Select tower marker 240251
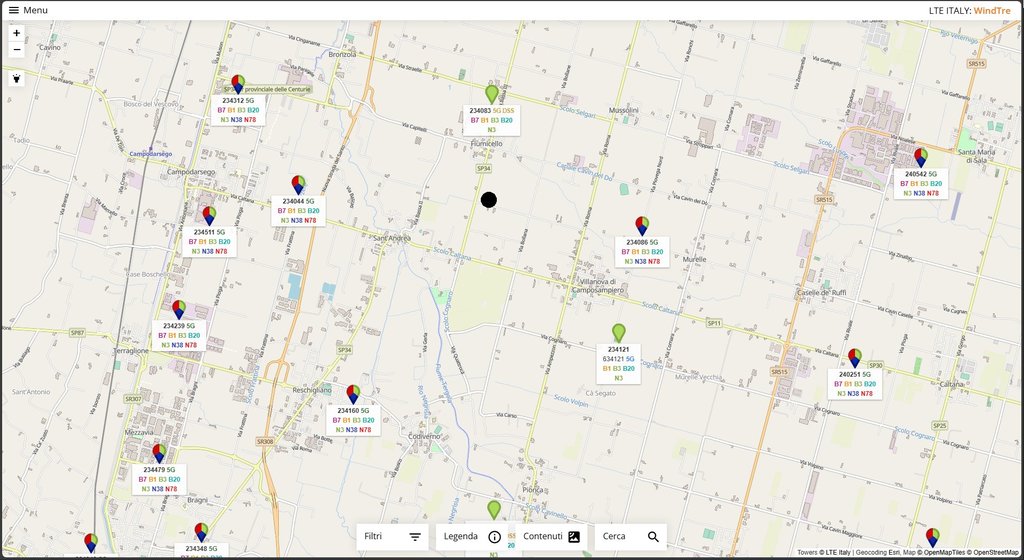The width and height of the screenshot is (1024, 560). point(855,358)
